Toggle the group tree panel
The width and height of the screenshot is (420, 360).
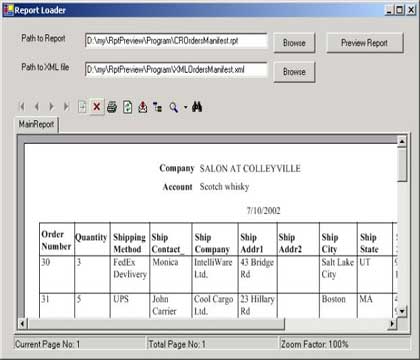click(x=158, y=107)
